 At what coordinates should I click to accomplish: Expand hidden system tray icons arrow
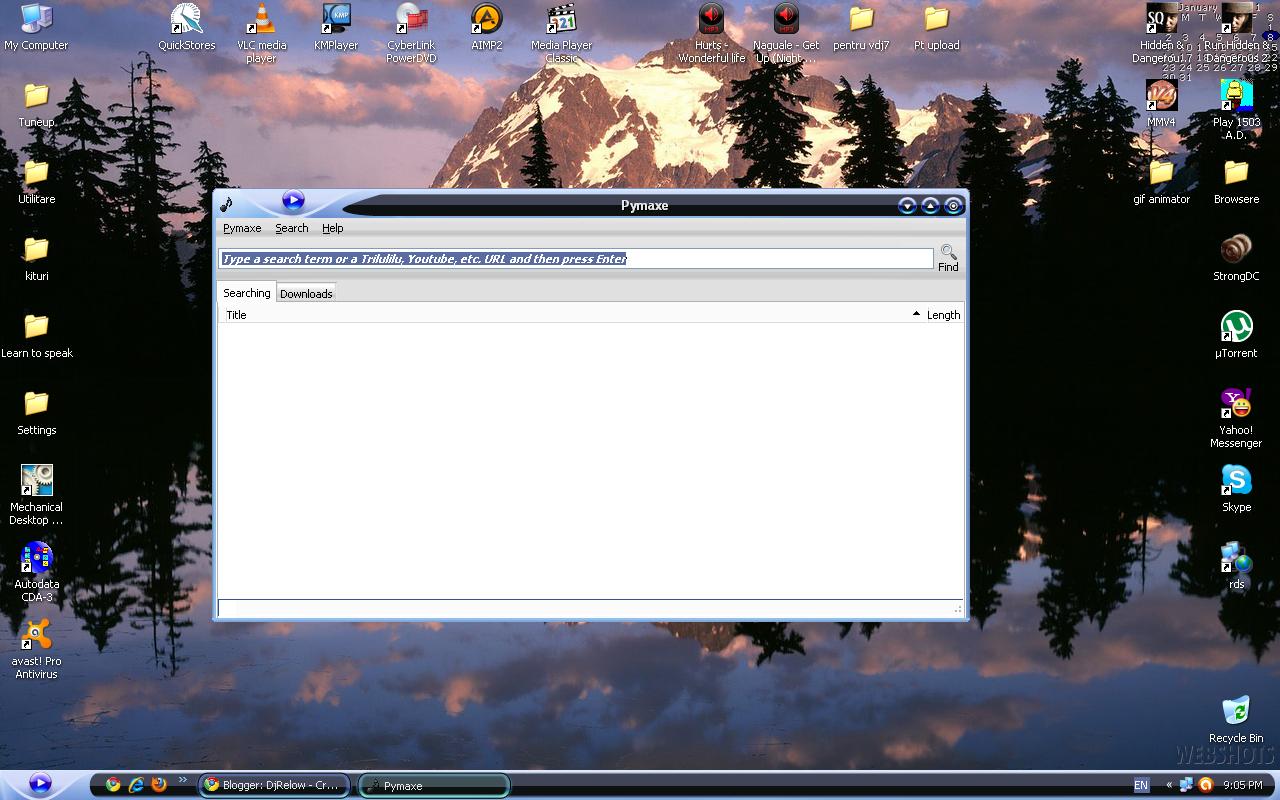tap(1169, 785)
